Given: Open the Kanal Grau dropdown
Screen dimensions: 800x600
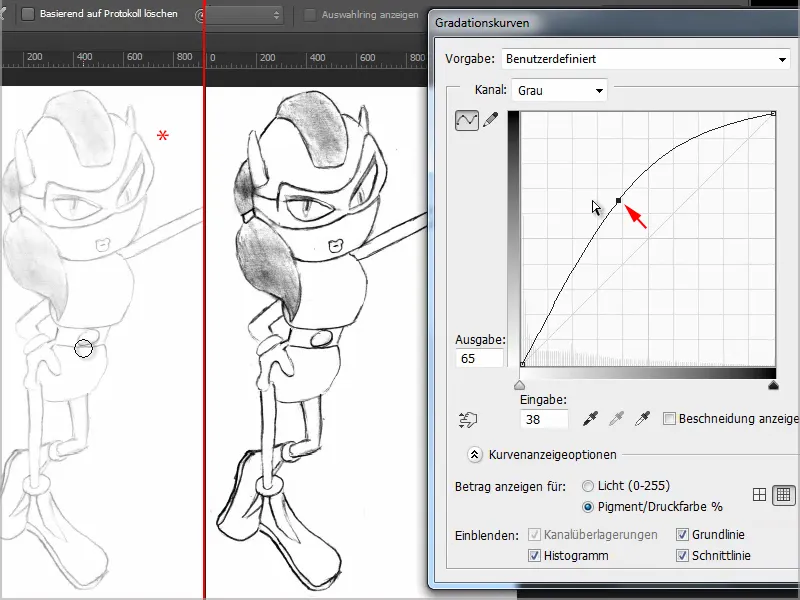Looking at the screenshot, I should (x=559, y=91).
